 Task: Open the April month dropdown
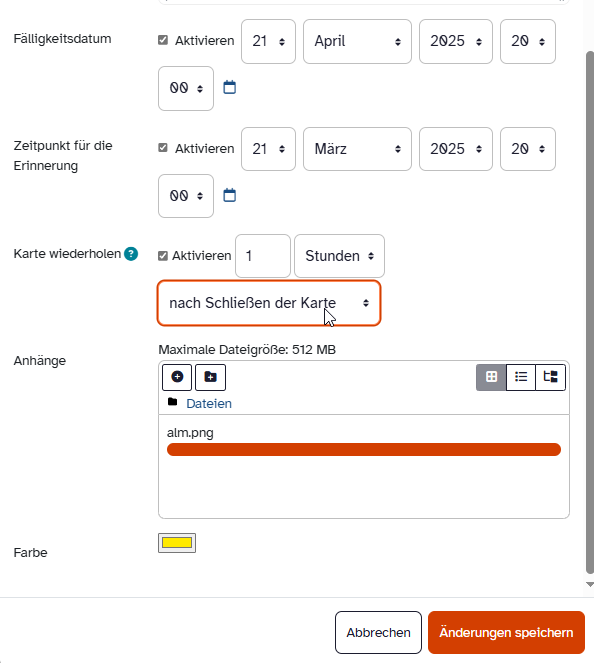[x=357, y=41]
